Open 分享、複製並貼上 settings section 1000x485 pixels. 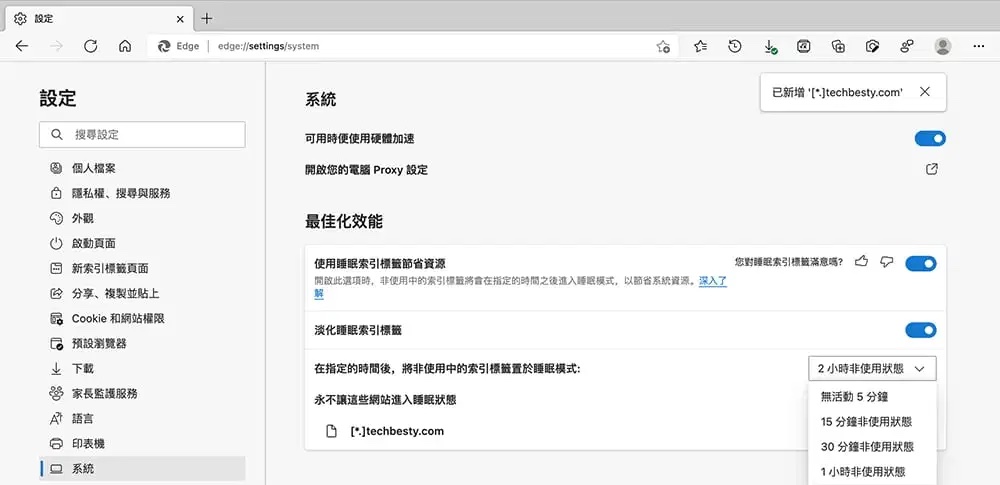(142, 293)
